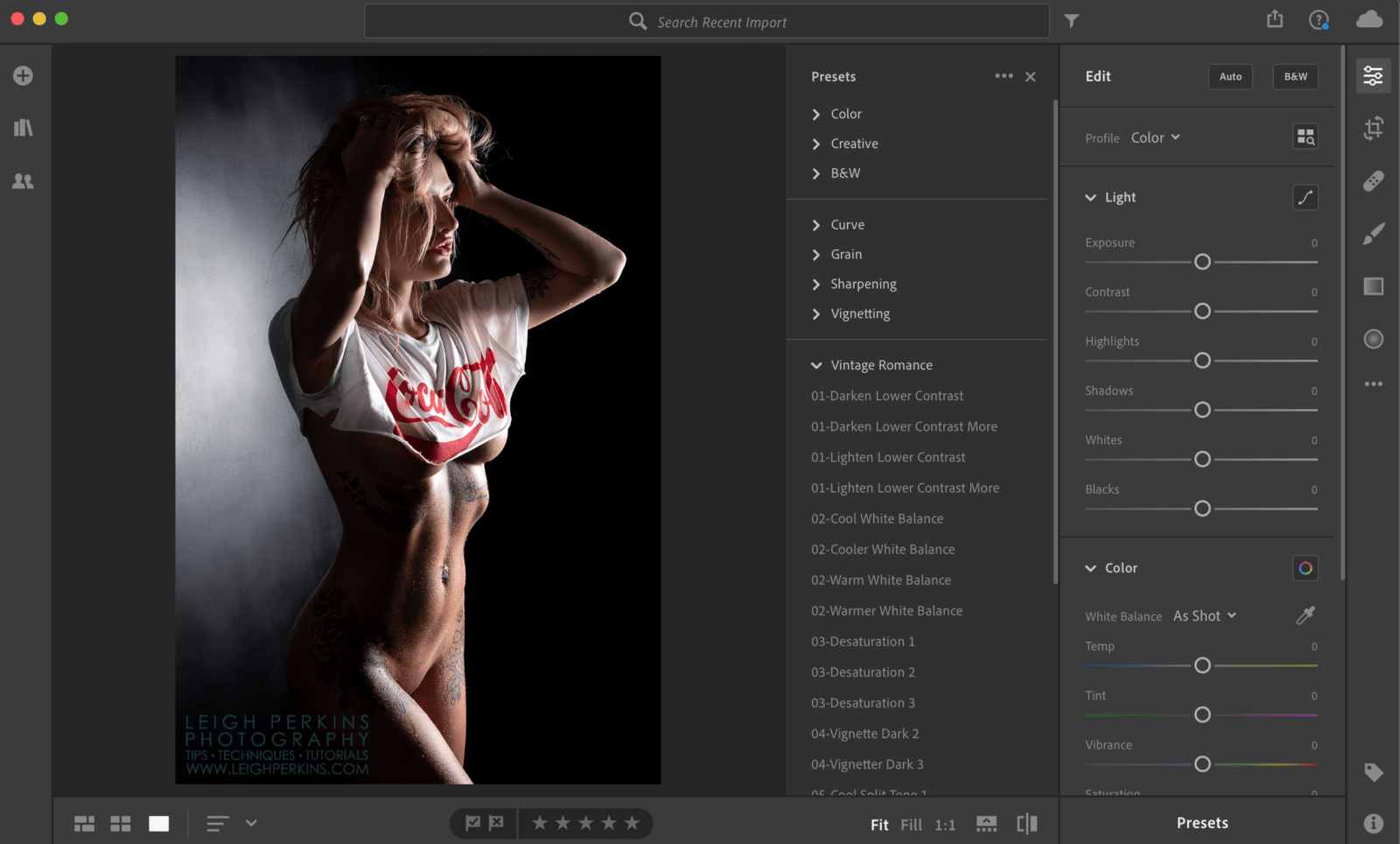Expand the Color presets group
Viewport: 1400px width, 844px height.
[836, 115]
